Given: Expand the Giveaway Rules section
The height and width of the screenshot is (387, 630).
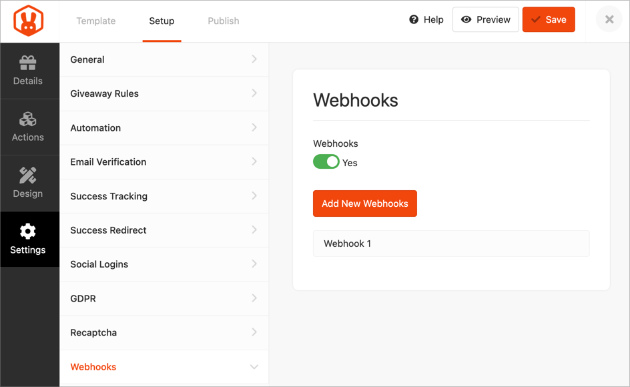Looking at the screenshot, I should pos(164,94).
